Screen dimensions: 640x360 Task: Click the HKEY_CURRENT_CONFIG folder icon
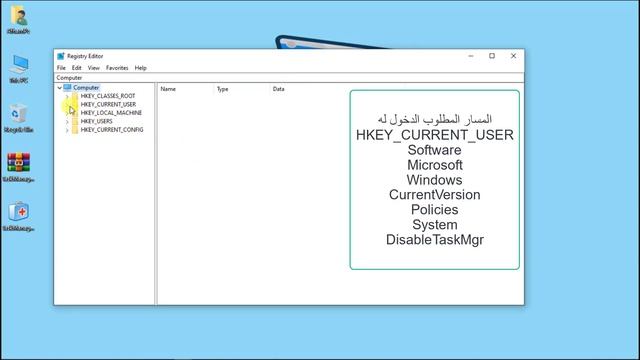(75, 130)
